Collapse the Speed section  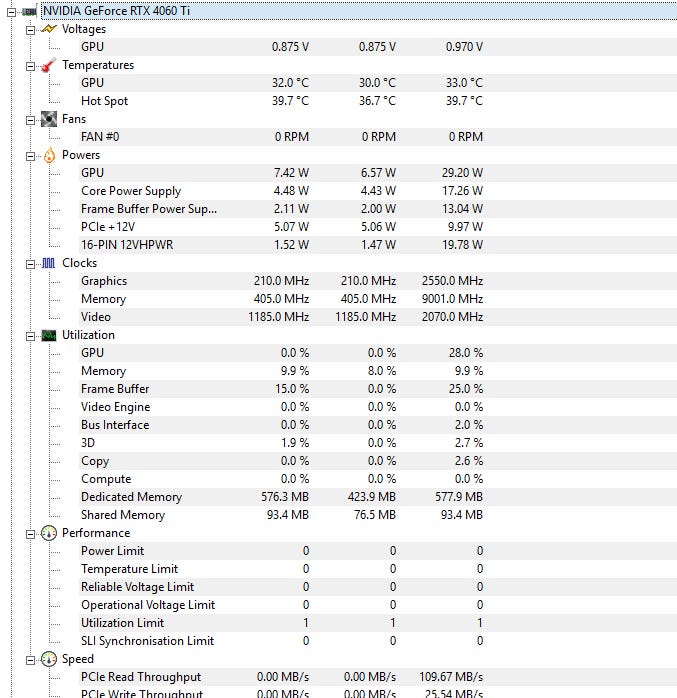tap(30, 660)
